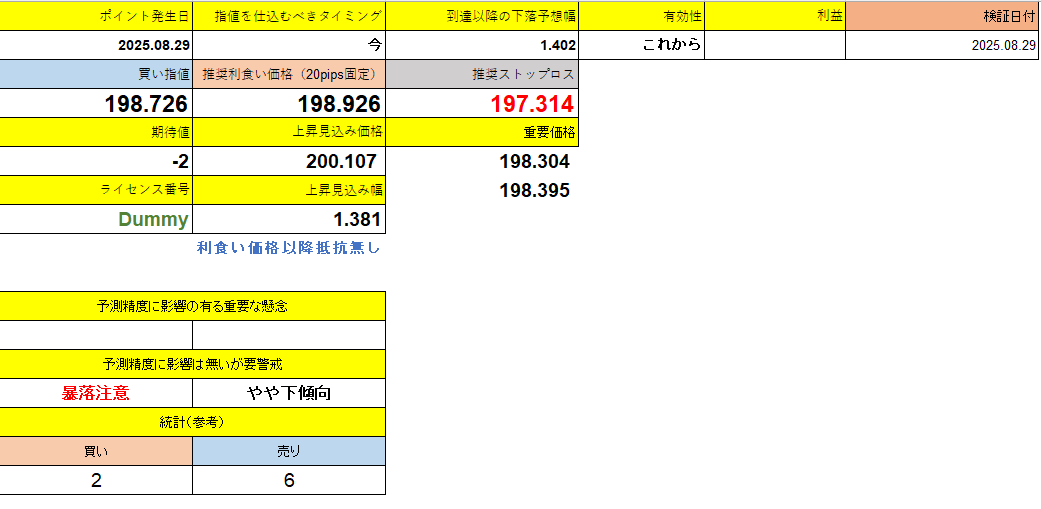Select the 買い statistics header cell
Image resolution: width=1041 pixels, height=509 pixels.
tap(96, 451)
